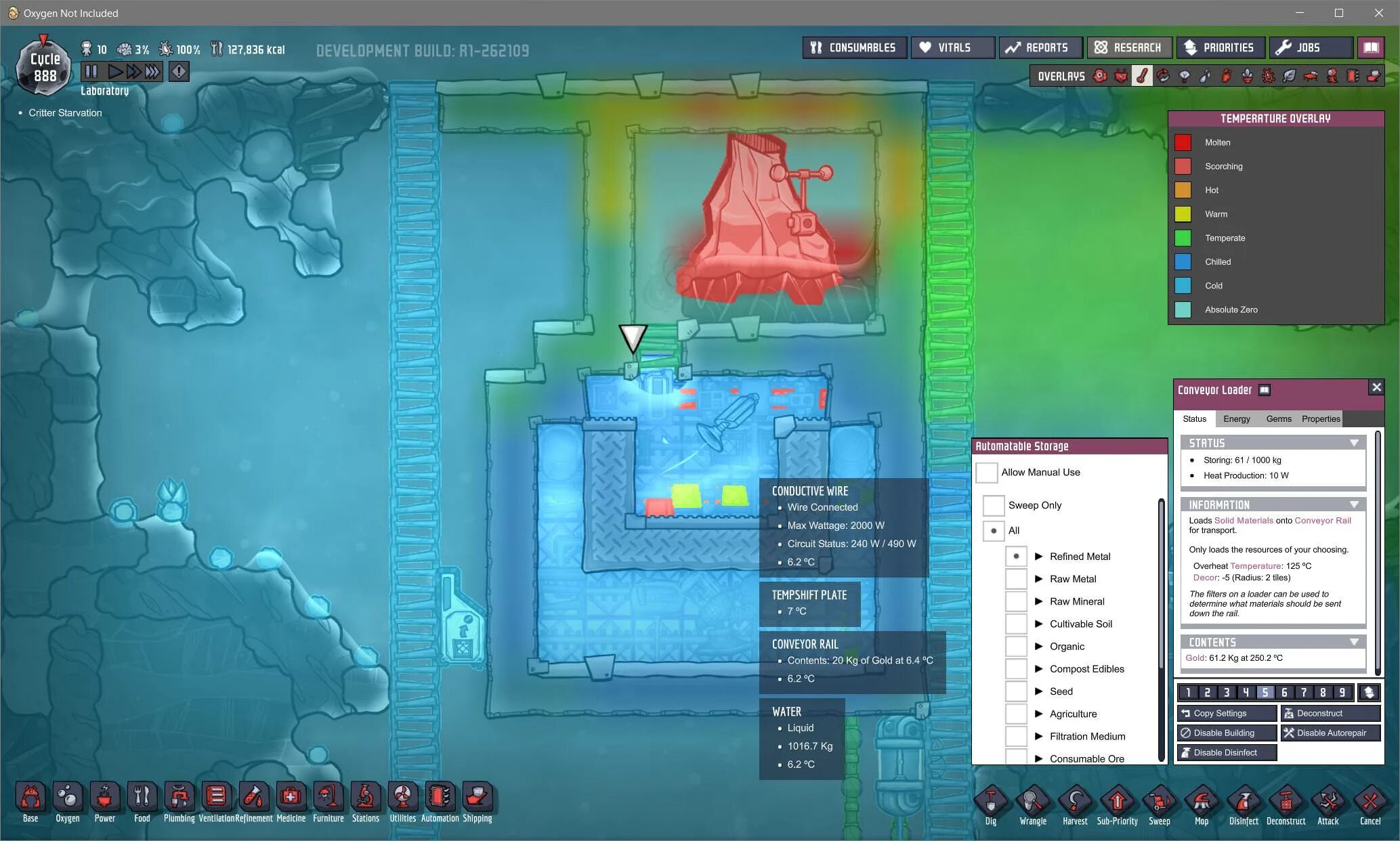Toggle the Refined Metal checkbox

(1016, 557)
